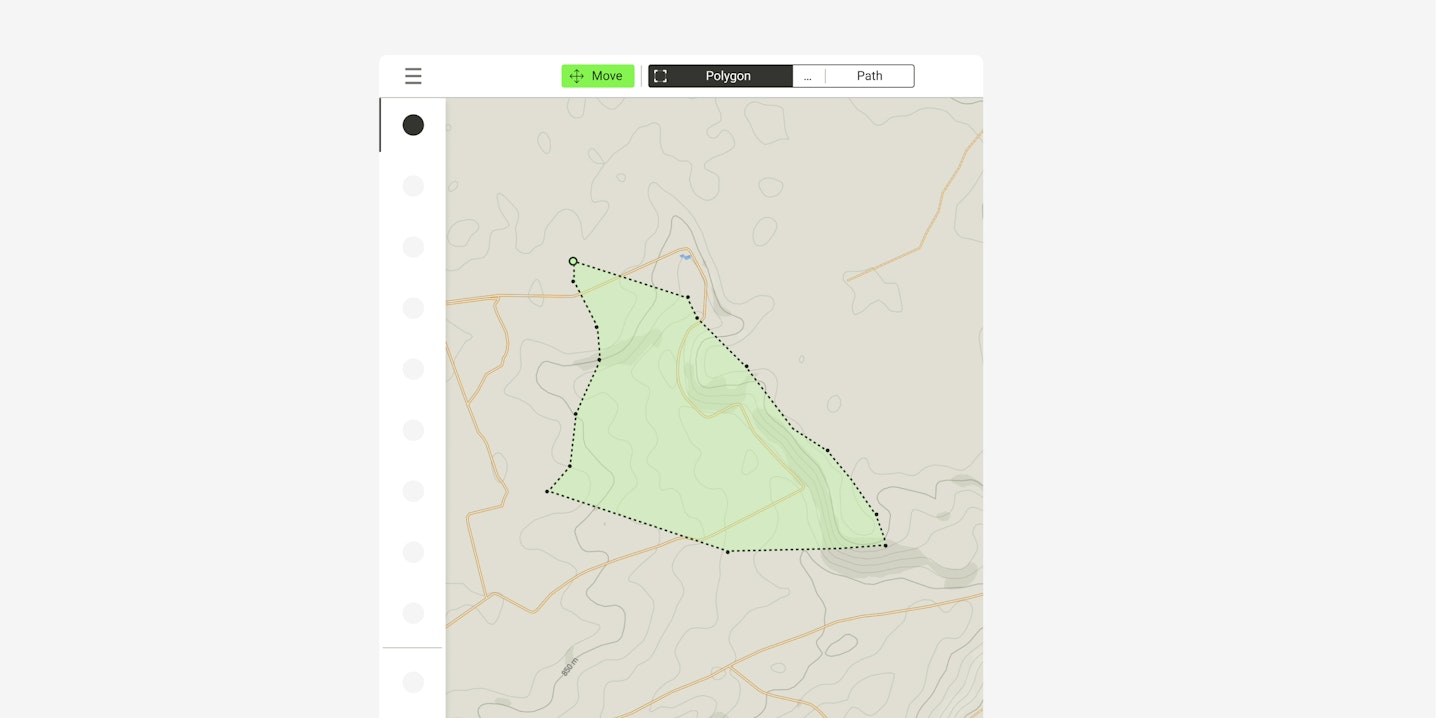Click the 850 m contour label
Viewport: 1436px width, 718px height.
(x=568, y=663)
